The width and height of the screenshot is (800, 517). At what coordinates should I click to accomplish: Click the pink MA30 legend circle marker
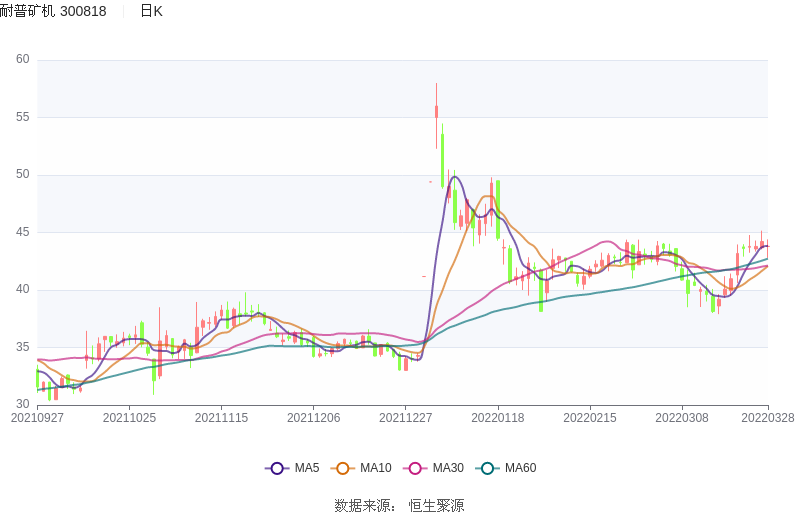[415, 468]
